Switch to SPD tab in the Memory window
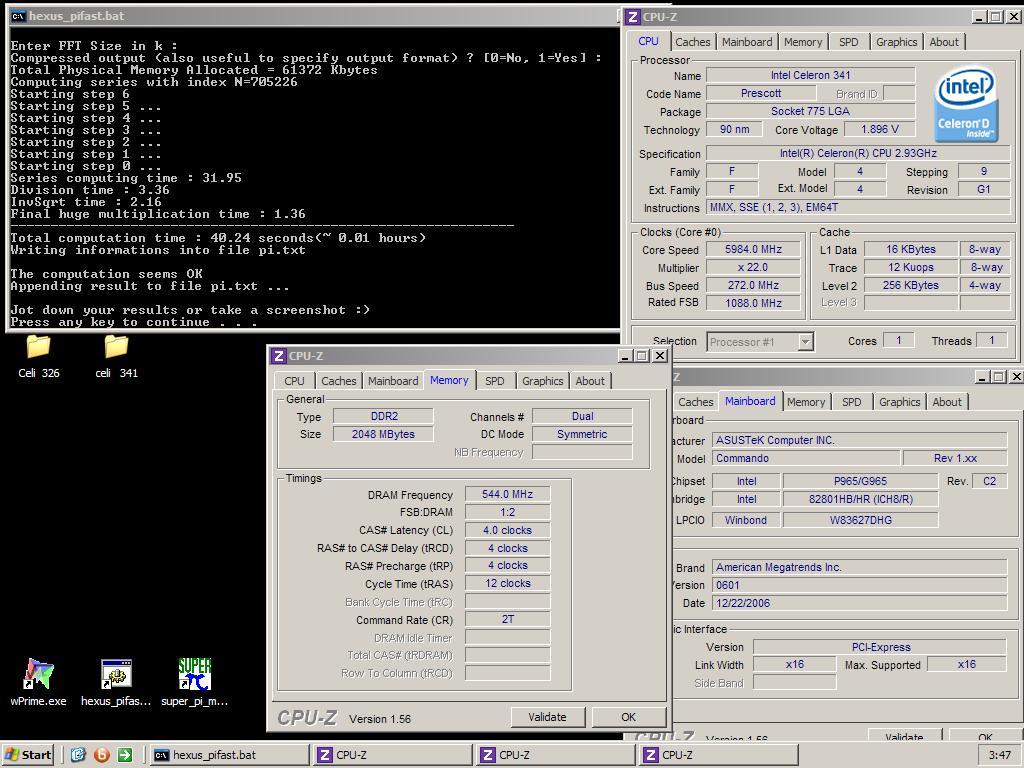Viewport: 1024px width, 768px height. click(x=495, y=381)
